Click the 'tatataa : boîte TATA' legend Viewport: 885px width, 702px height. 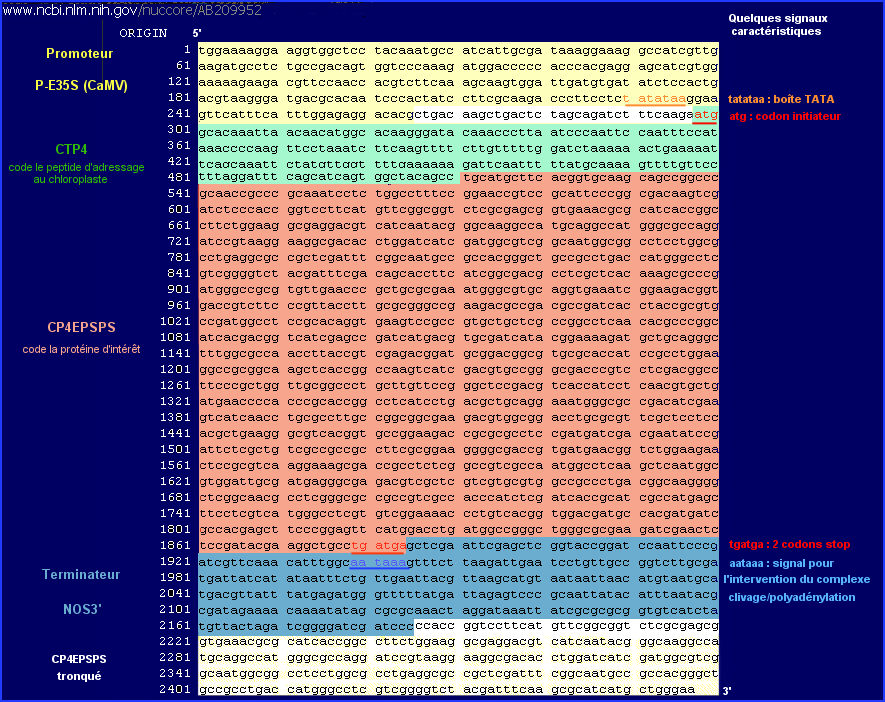click(781, 99)
